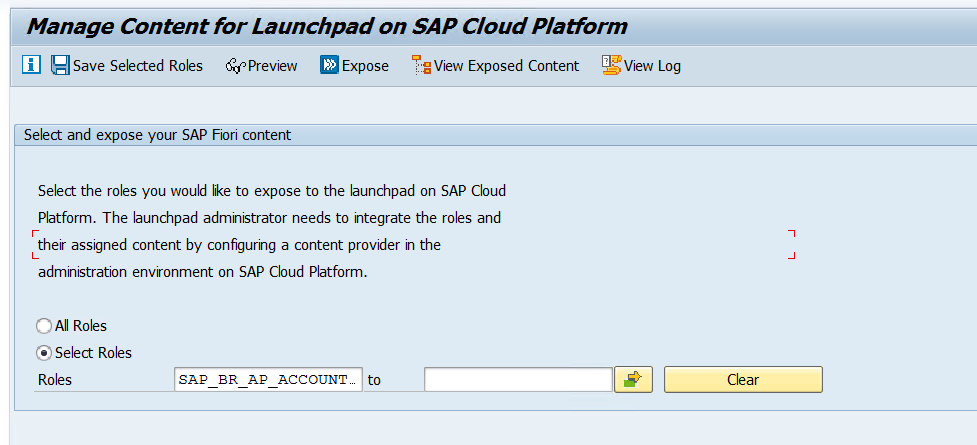Click the 'Select and expose your SAP Fiori content' header
This screenshot has height=445, width=977.
[x=158, y=135]
